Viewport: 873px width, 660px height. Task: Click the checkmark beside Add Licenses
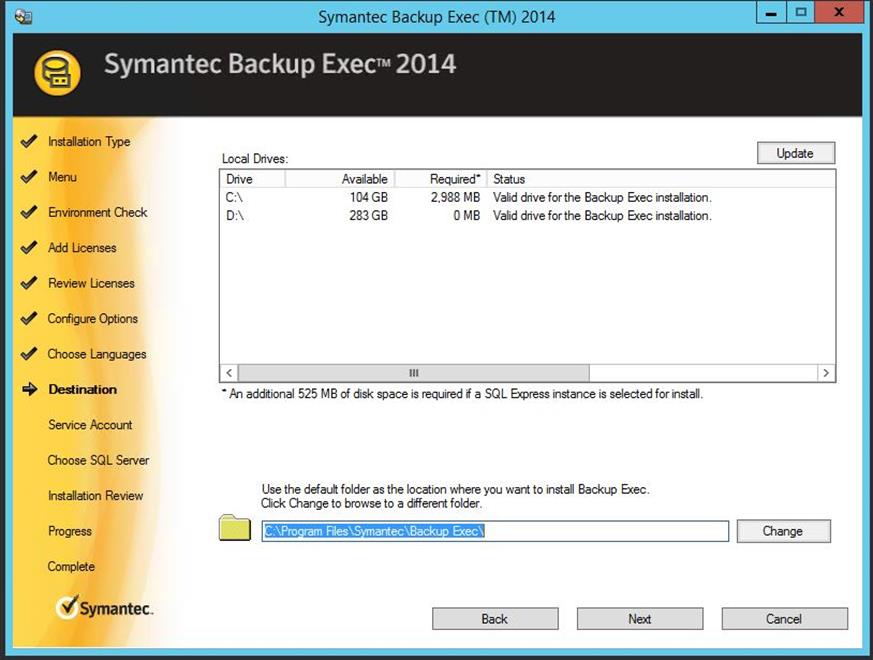coord(29,248)
